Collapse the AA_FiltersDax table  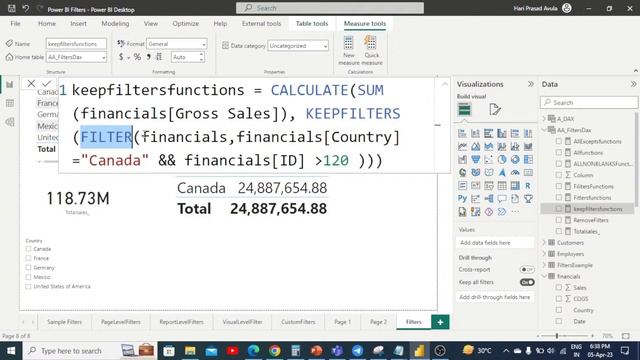[544, 130]
